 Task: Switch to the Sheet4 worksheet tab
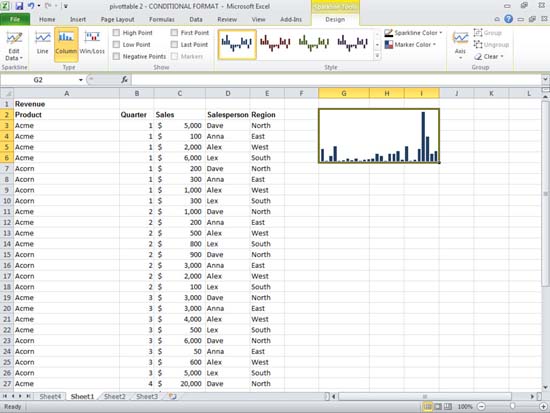(50, 397)
